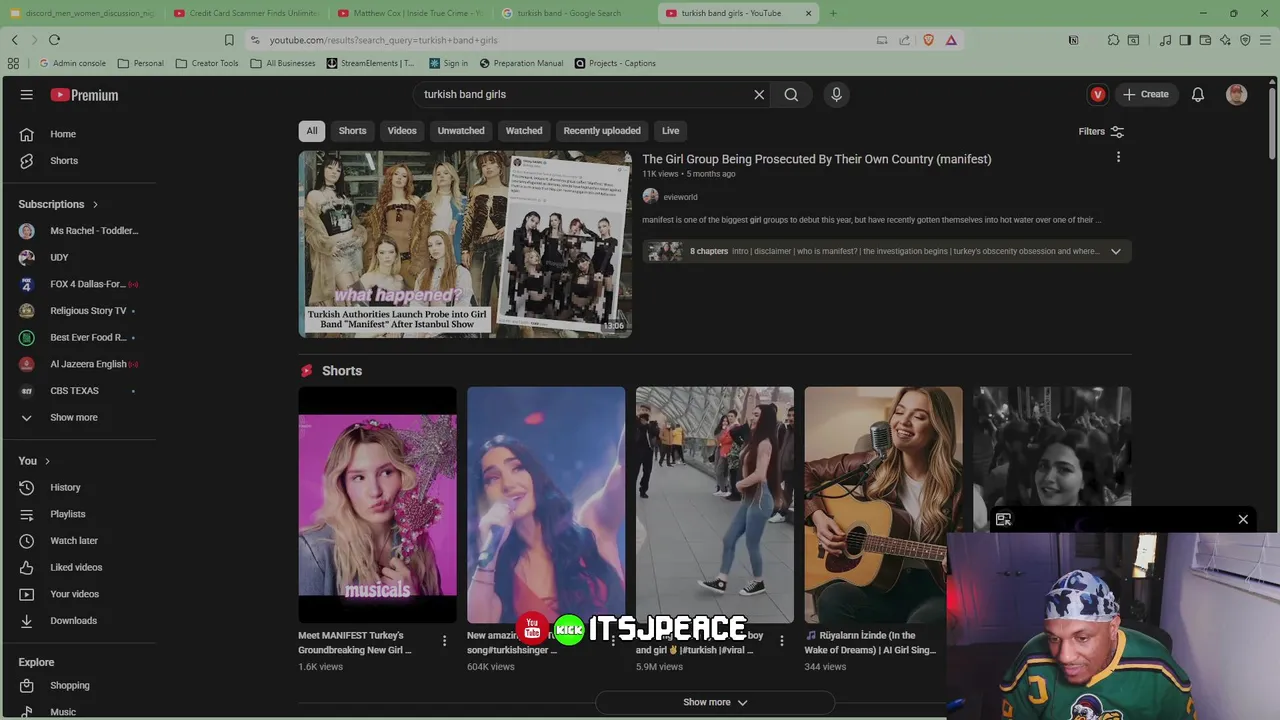Screen dimensions: 1280x720
Task: Open Liked videos in the sidebar
Action: (78, 567)
